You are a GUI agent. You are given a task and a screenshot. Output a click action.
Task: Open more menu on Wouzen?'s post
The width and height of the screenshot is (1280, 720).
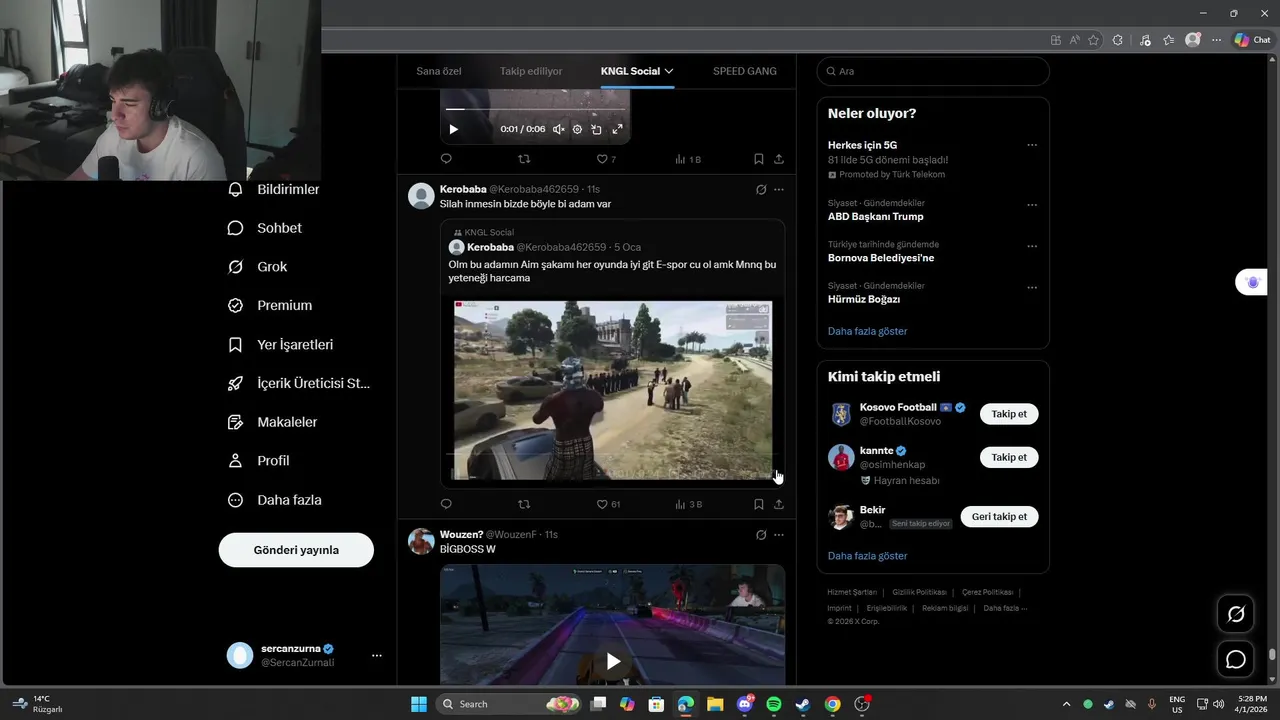coord(779,535)
